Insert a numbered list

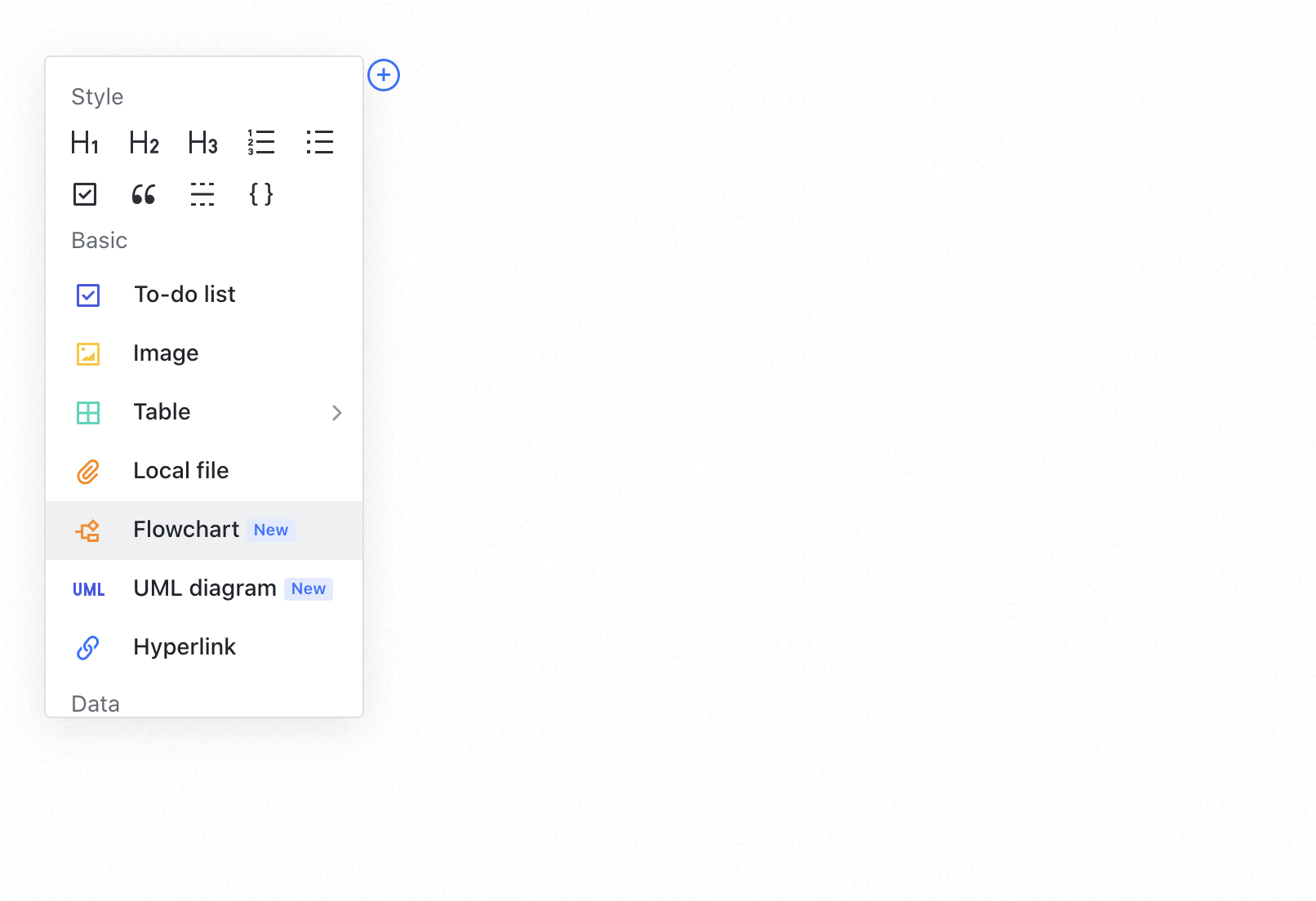(261, 143)
